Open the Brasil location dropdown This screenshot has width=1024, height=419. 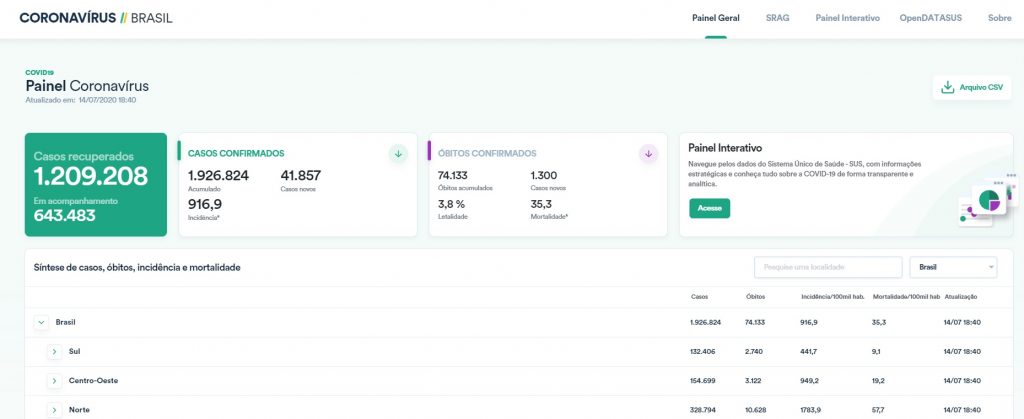point(953,267)
